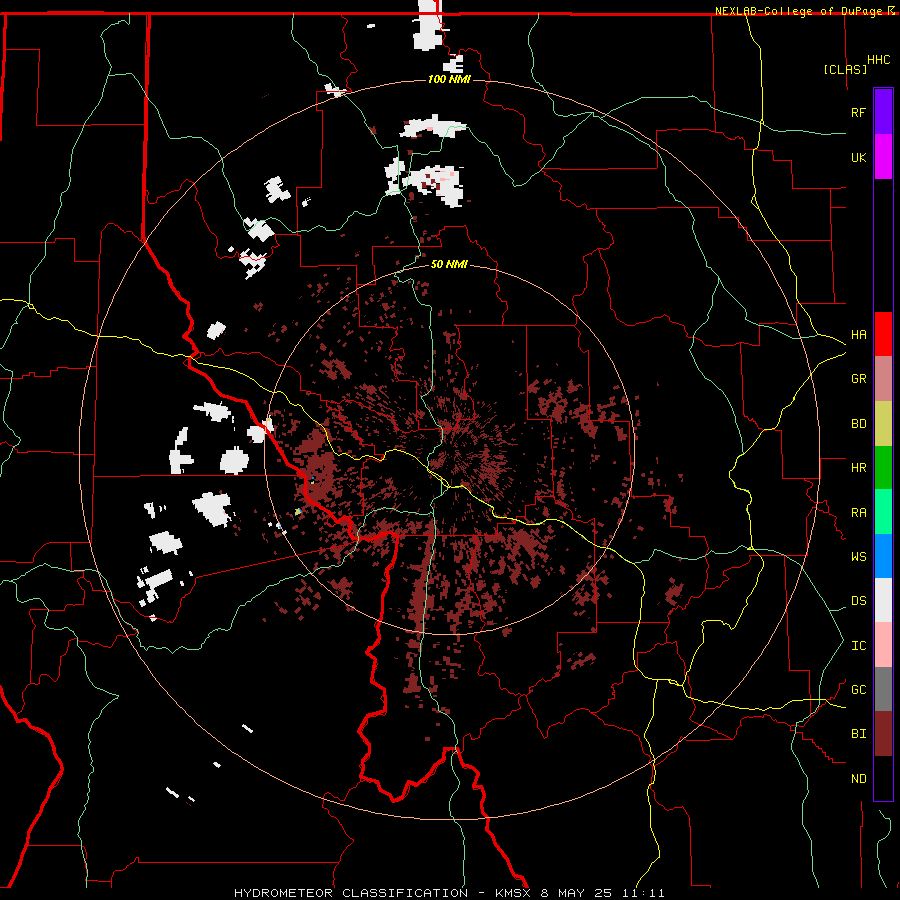Select the dusty pink GR legend swatch
This screenshot has width=900, height=900.
point(883,378)
